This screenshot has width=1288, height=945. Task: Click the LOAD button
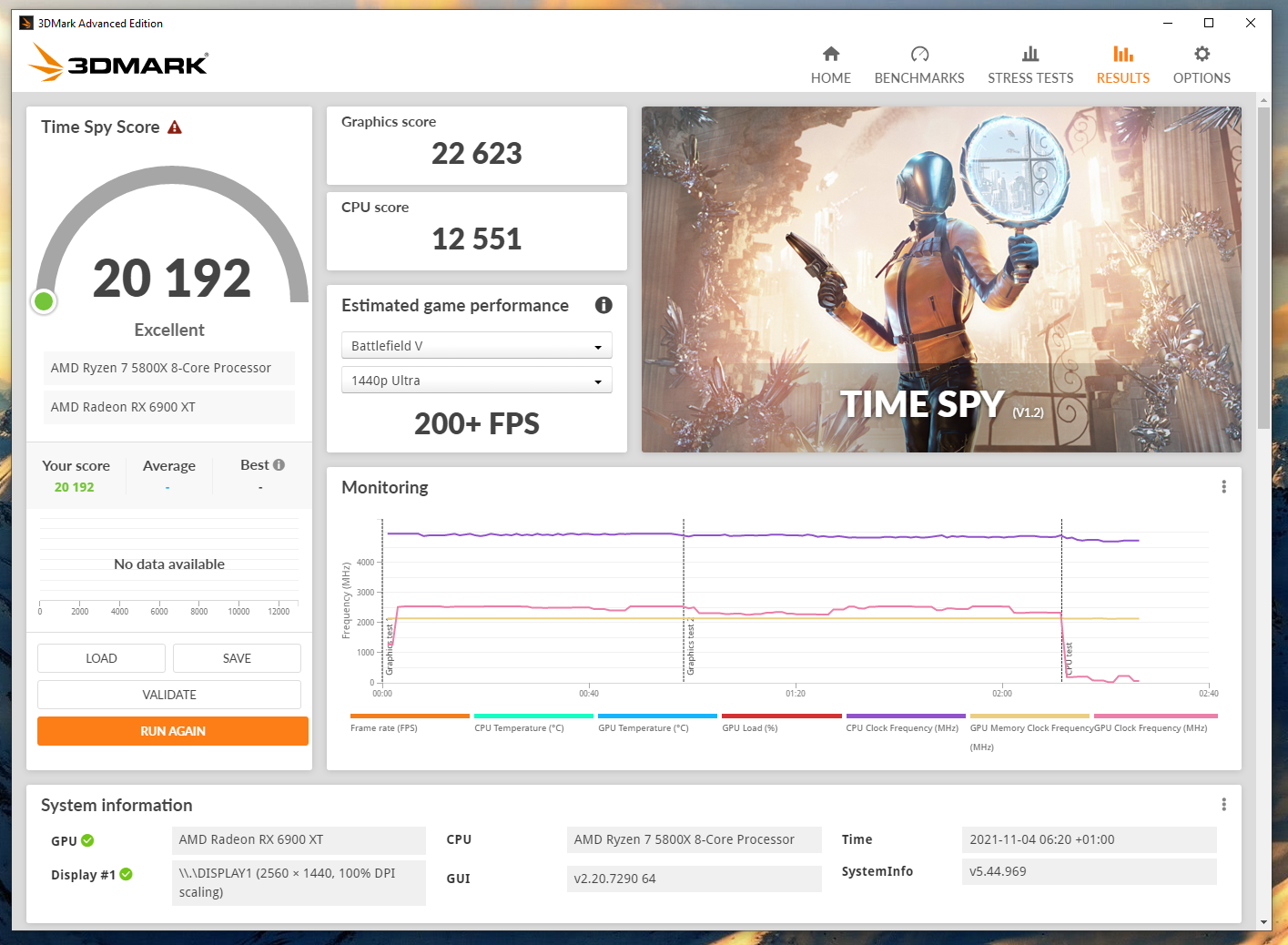[101, 658]
